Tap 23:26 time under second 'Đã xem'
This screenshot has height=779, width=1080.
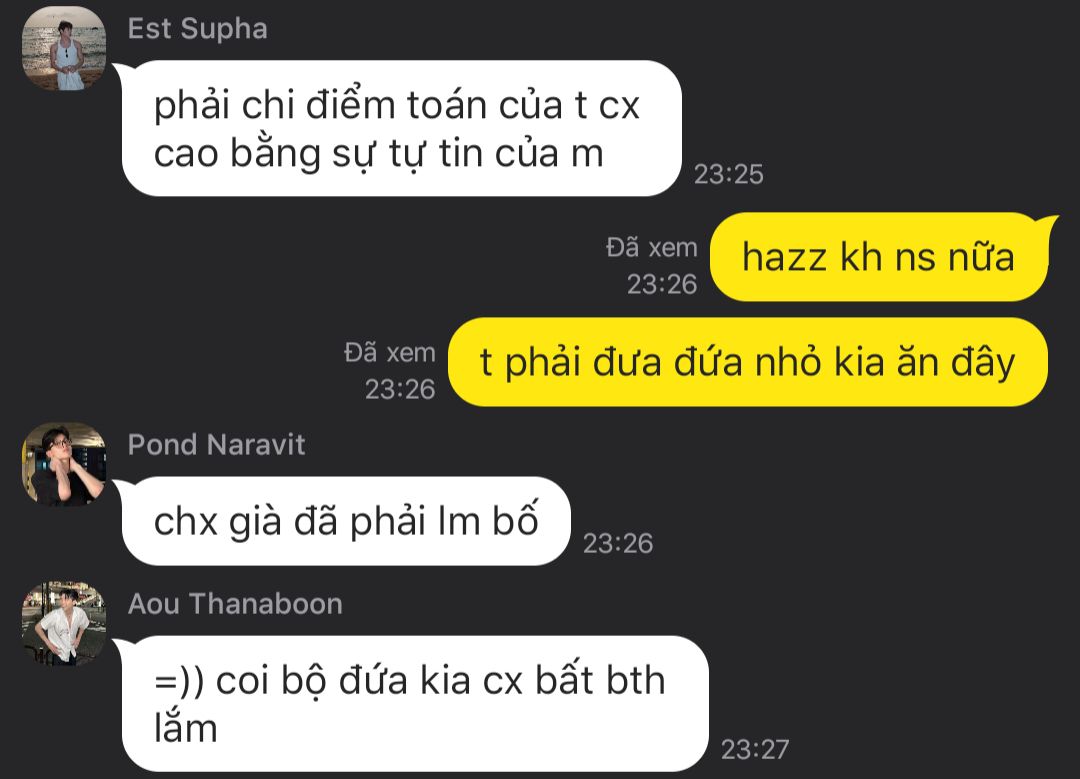tap(400, 390)
